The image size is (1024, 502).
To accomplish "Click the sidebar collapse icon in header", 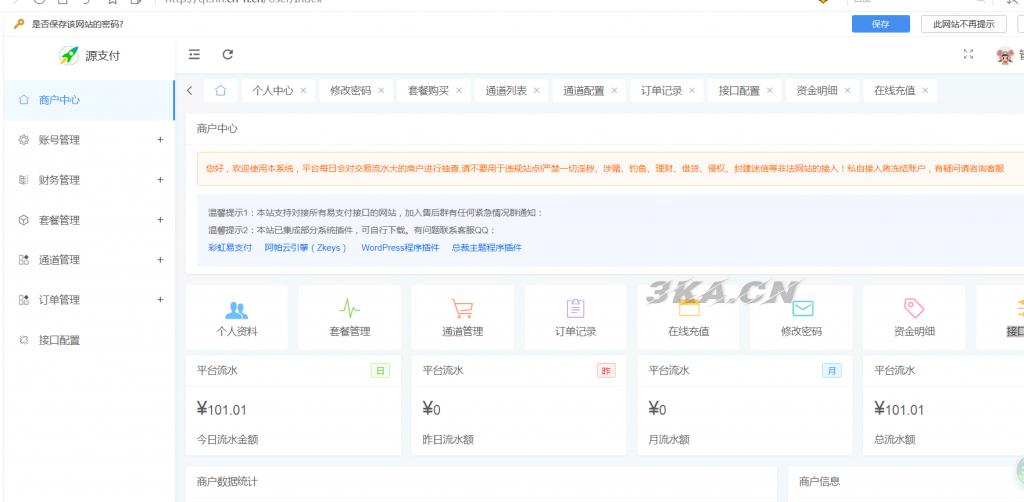I will tap(194, 55).
